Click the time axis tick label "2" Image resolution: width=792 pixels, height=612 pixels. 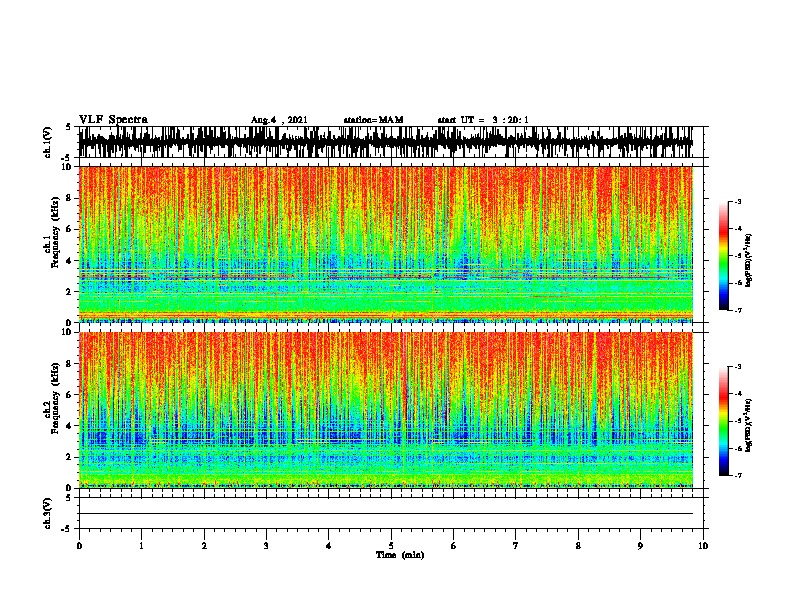[204, 546]
